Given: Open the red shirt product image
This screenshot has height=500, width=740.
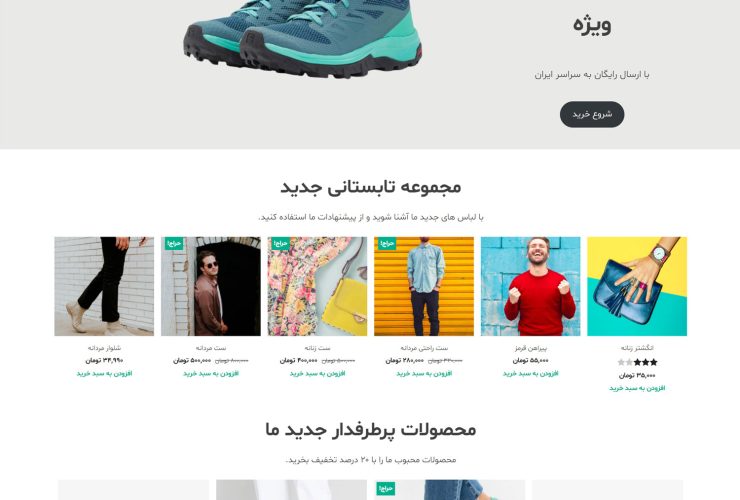Looking at the screenshot, I should pyautogui.click(x=530, y=286).
